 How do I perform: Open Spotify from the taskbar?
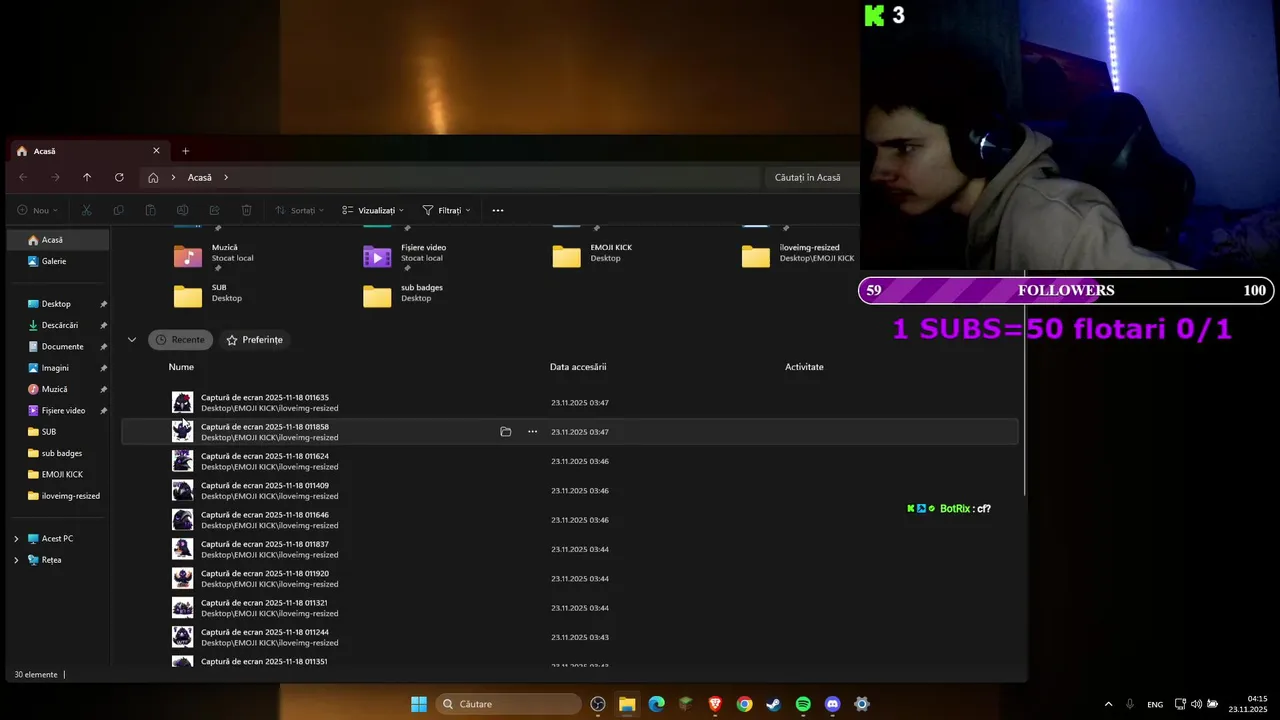[x=803, y=704]
